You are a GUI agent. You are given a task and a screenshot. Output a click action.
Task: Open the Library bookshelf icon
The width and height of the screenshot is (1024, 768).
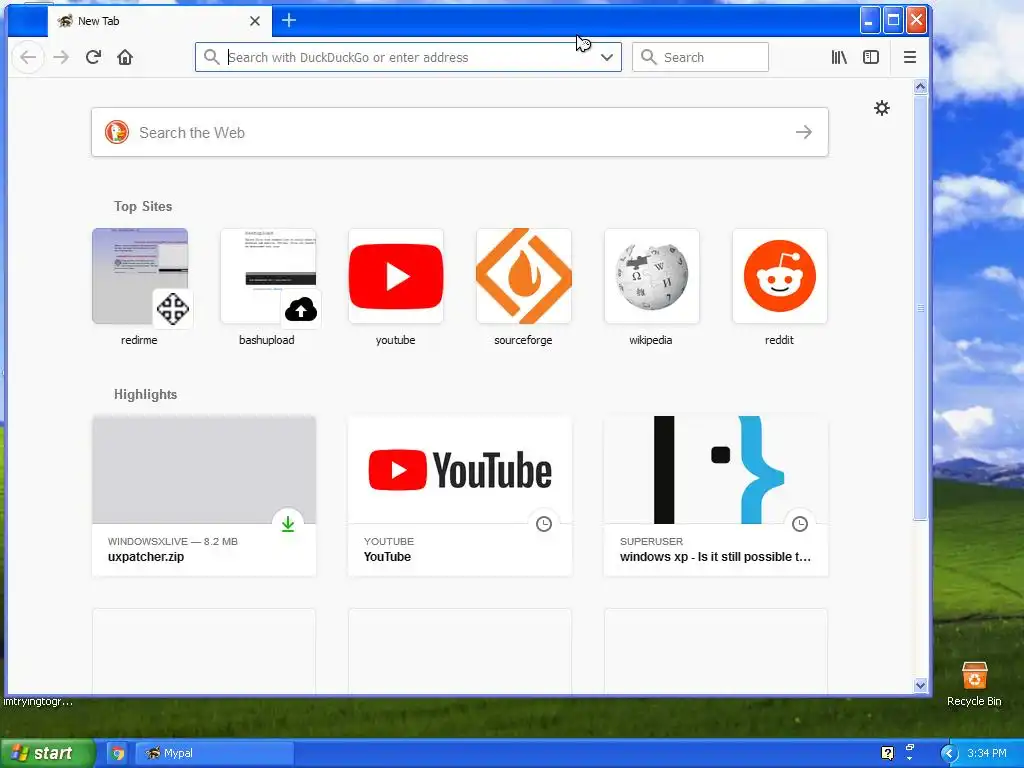pos(839,57)
